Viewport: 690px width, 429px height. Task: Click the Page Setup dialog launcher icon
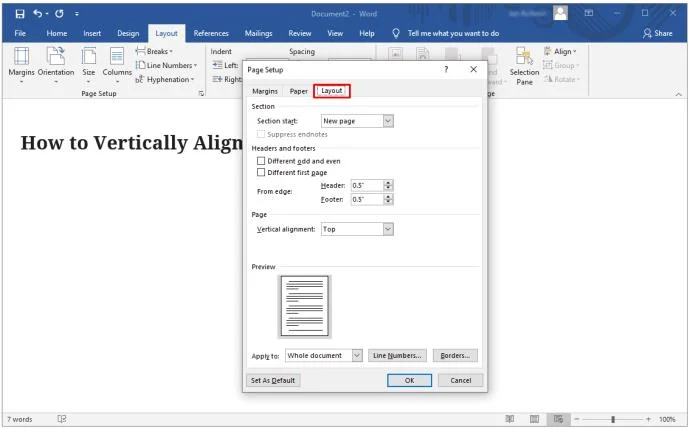pos(201,93)
